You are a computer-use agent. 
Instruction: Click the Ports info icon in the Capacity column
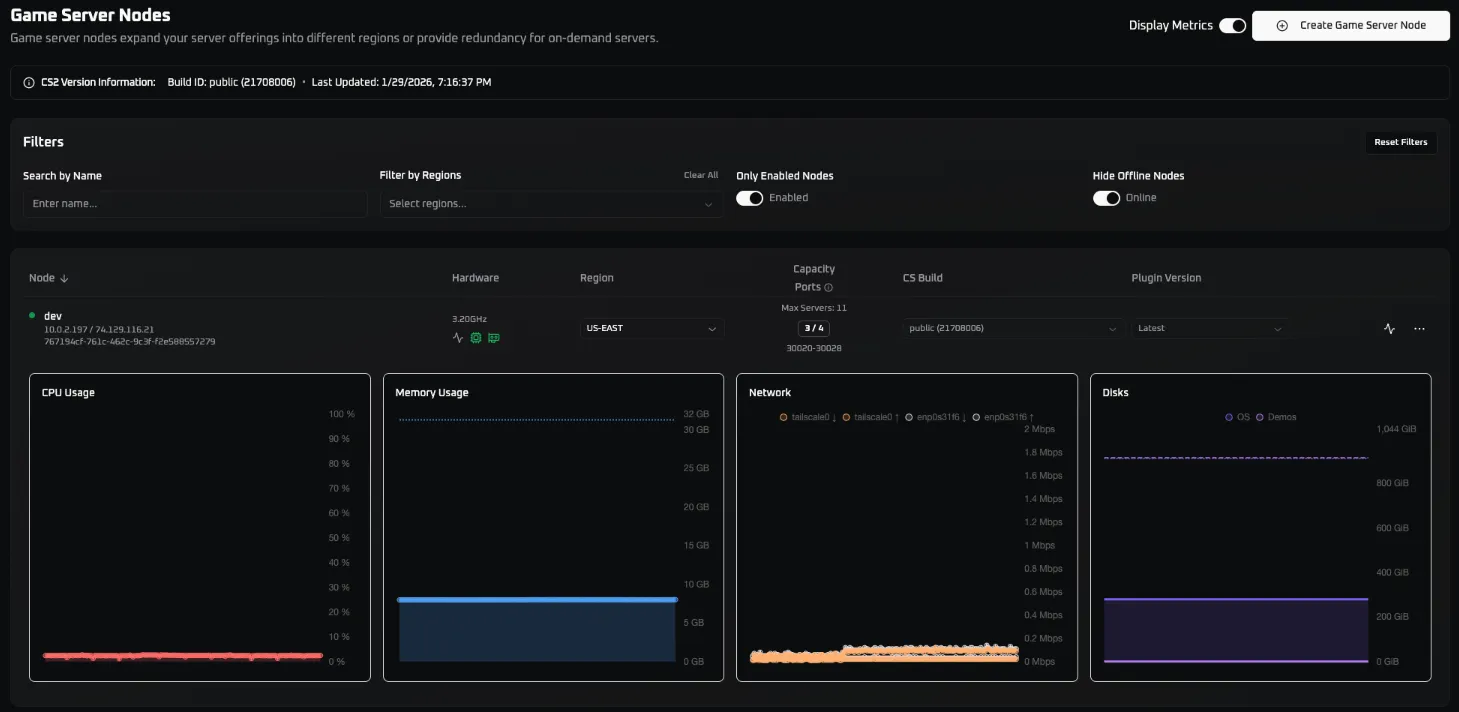pos(830,287)
